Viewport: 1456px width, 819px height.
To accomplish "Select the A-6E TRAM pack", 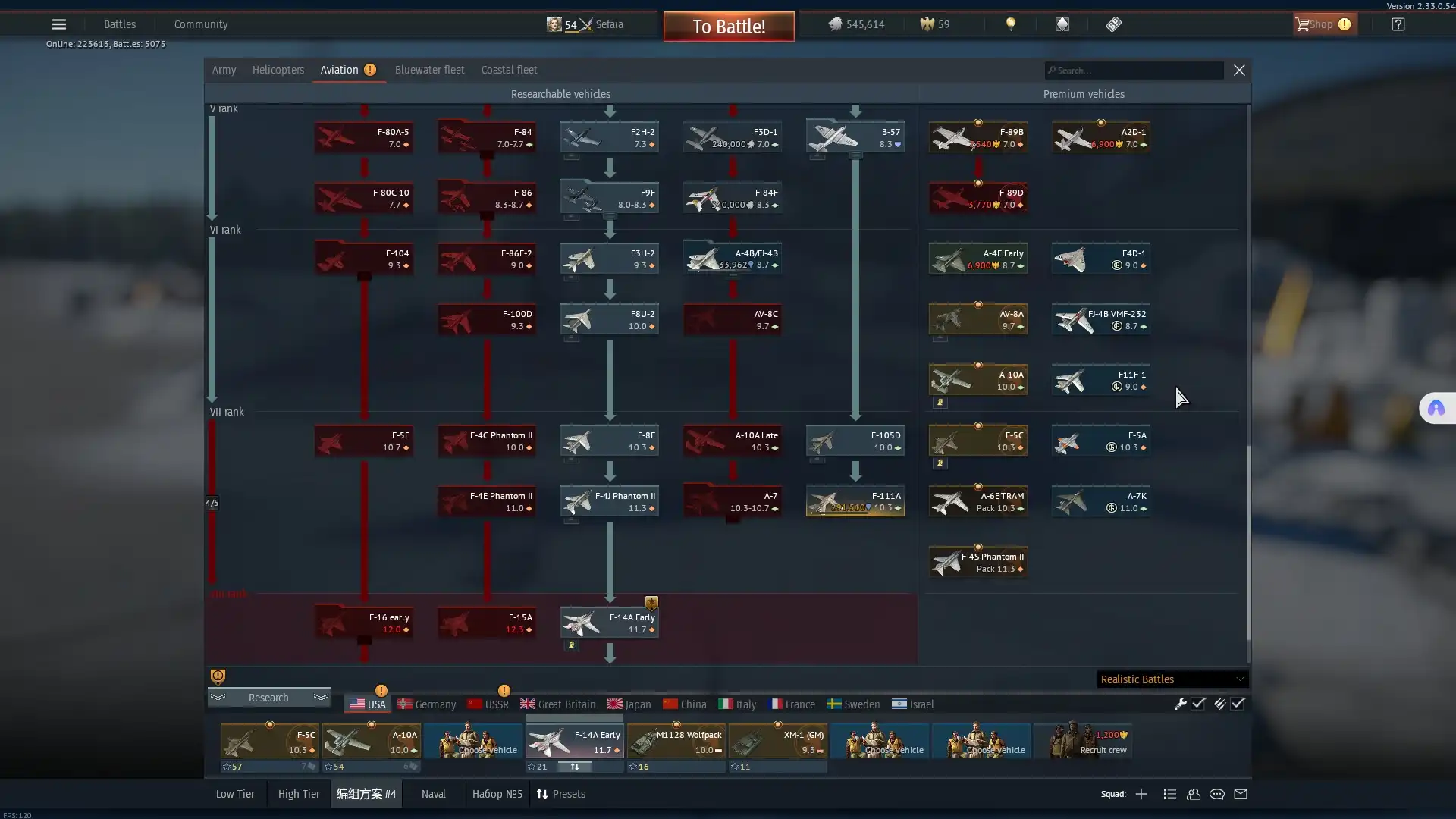I will tap(978, 501).
